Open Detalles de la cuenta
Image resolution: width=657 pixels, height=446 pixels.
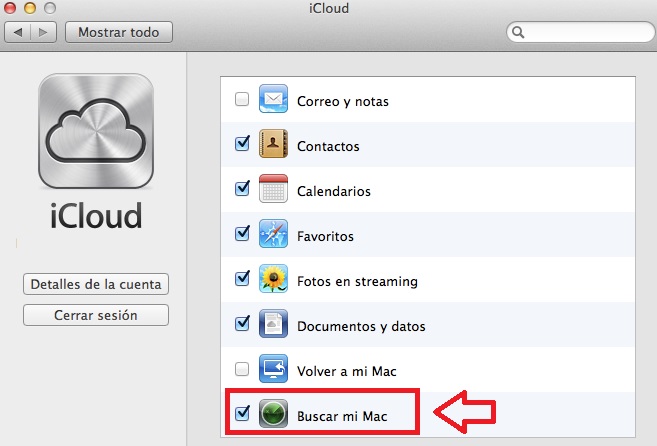coord(96,284)
